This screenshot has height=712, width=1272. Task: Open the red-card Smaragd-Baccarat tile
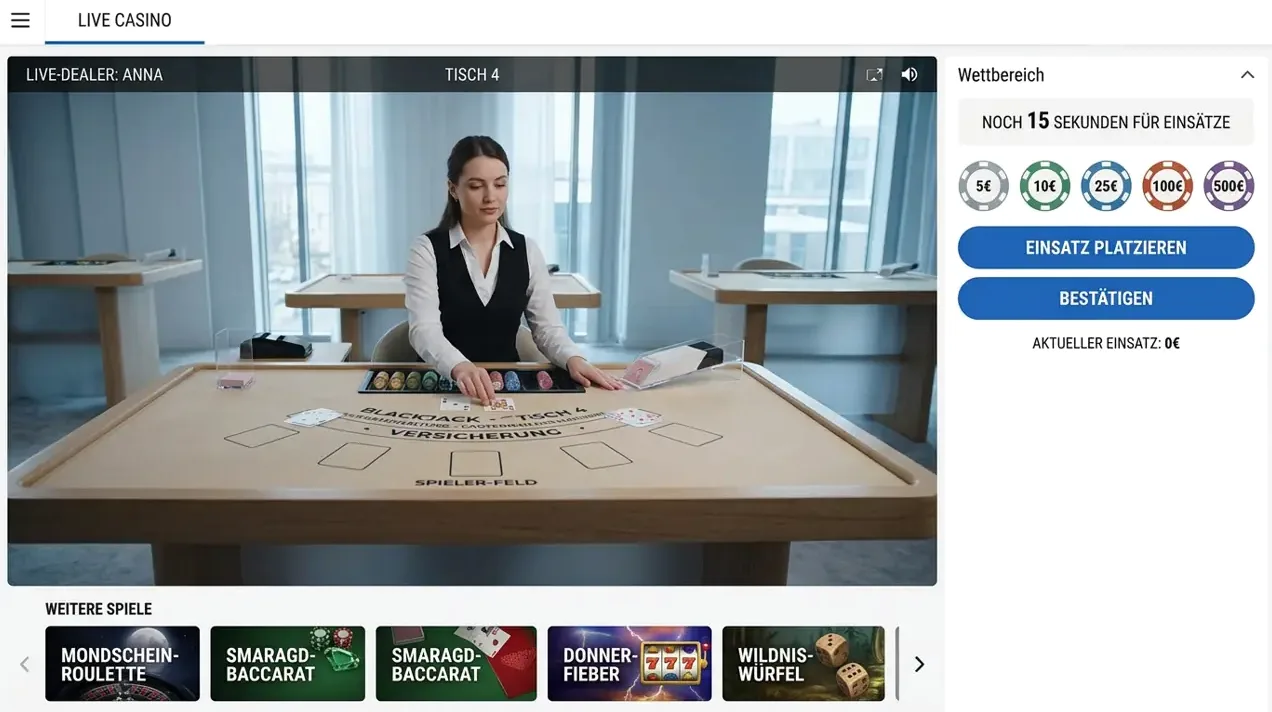[x=456, y=664]
